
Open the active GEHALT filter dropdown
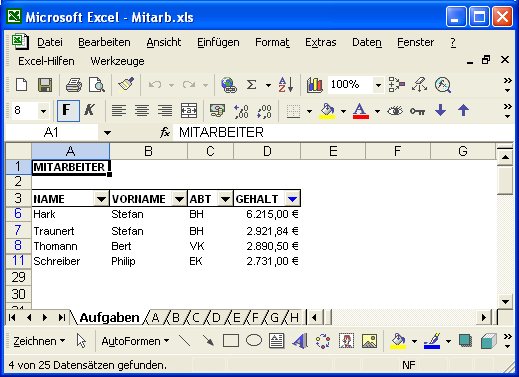(x=292, y=199)
